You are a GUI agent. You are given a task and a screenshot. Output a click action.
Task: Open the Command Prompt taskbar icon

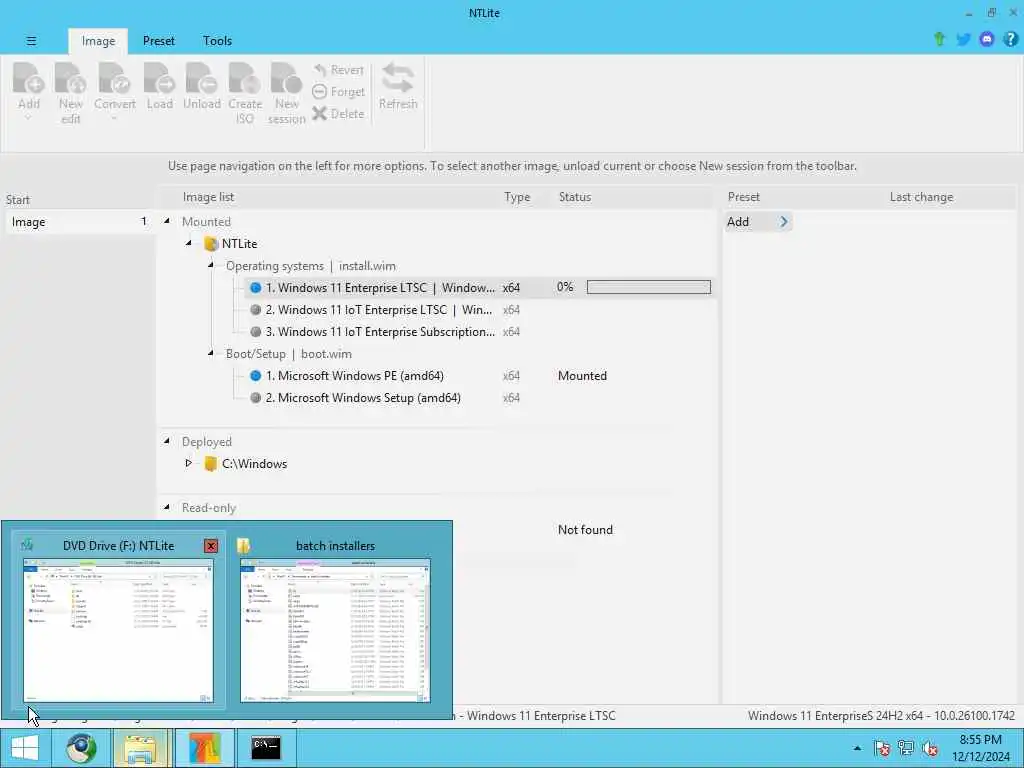tap(266, 748)
